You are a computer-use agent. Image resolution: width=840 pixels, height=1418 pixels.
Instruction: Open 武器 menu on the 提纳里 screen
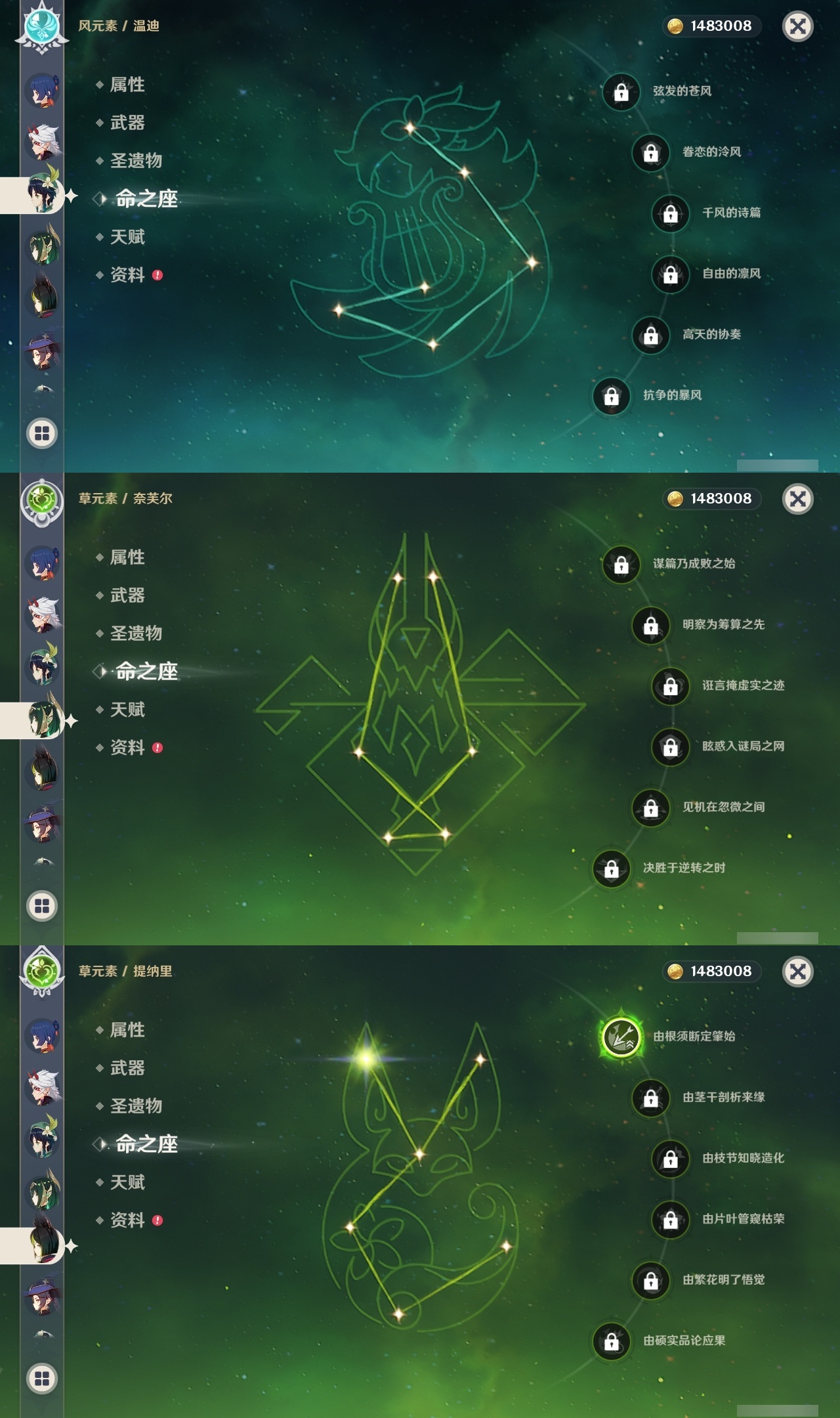127,1068
